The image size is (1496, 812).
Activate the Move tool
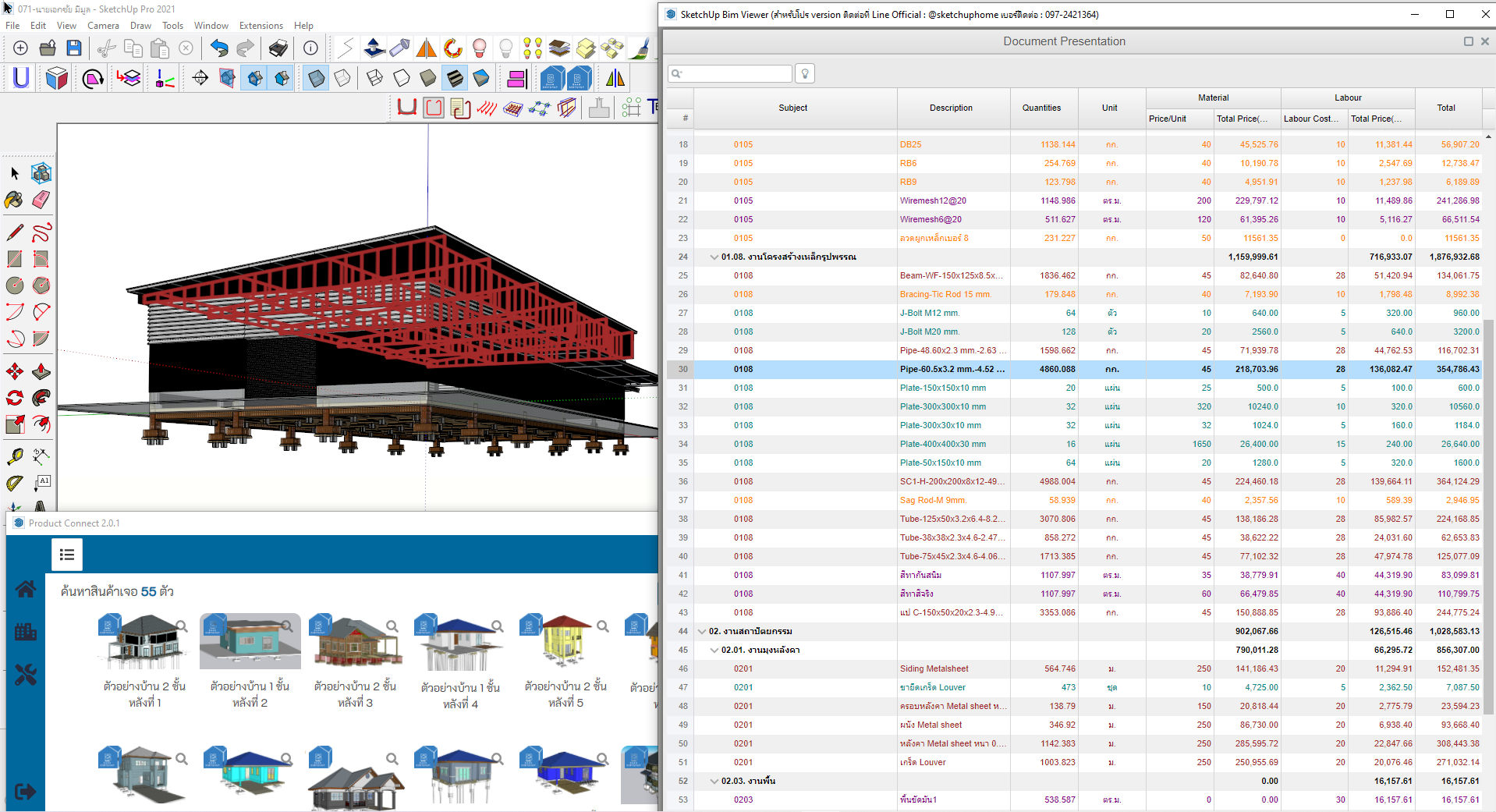pyautogui.click(x=14, y=371)
